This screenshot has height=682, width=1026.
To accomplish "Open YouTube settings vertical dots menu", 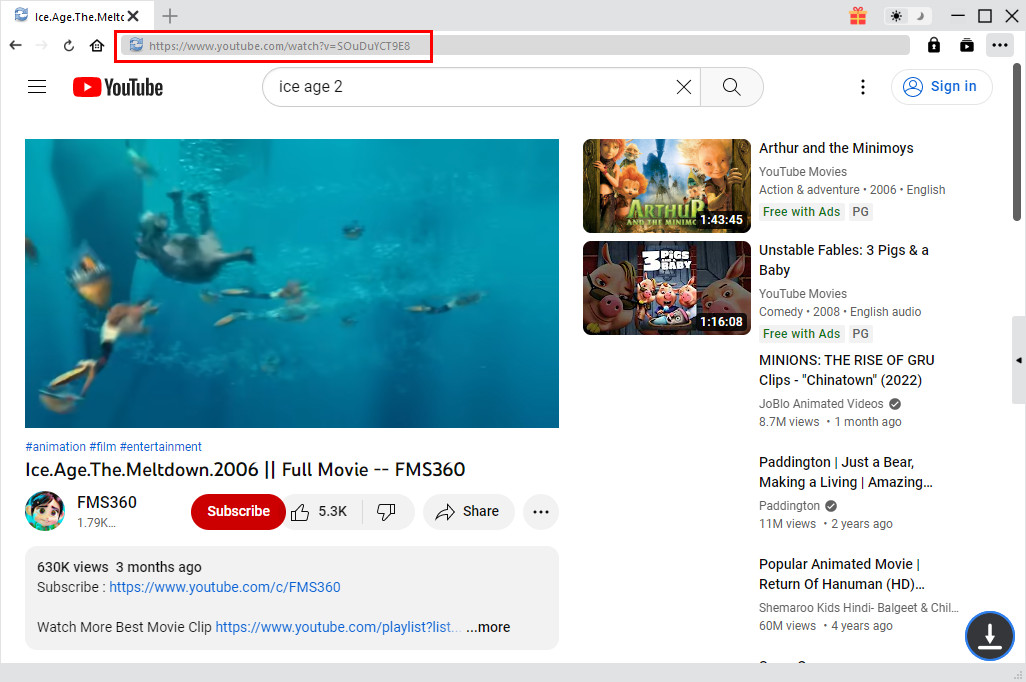I will [863, 87].
